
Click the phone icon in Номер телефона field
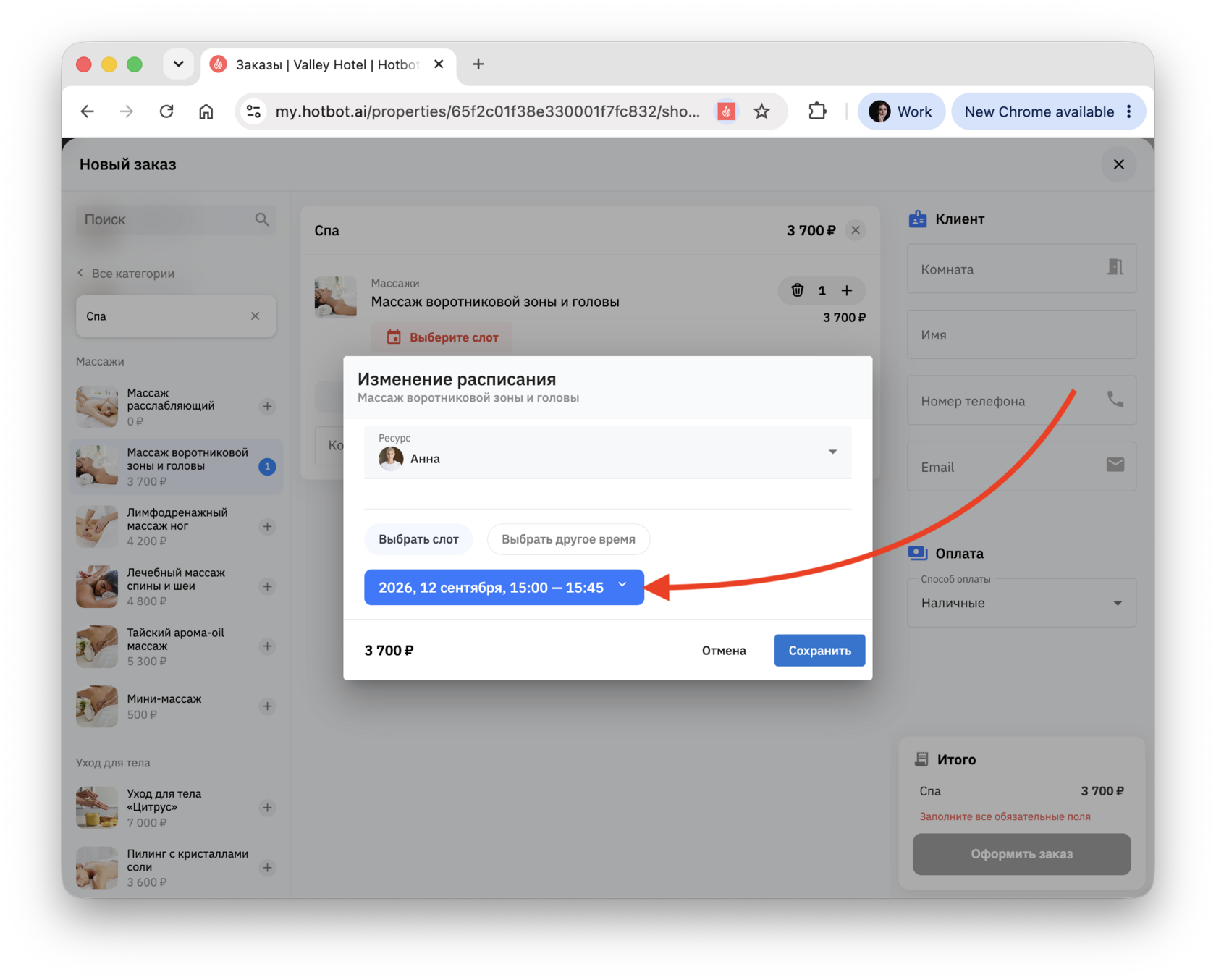click(1115, 400)
